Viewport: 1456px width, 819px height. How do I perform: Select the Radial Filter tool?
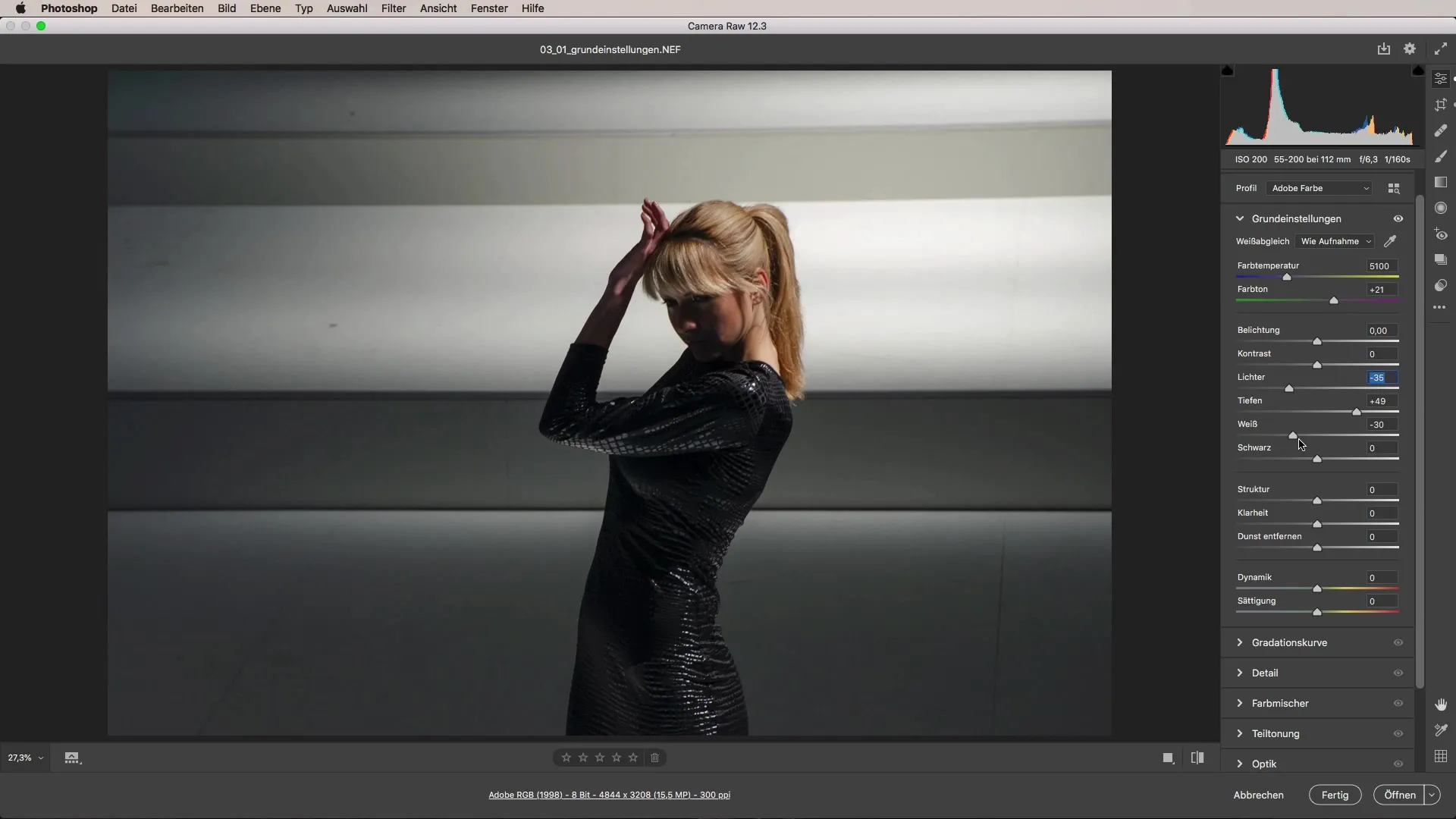tap(1441, 208)
